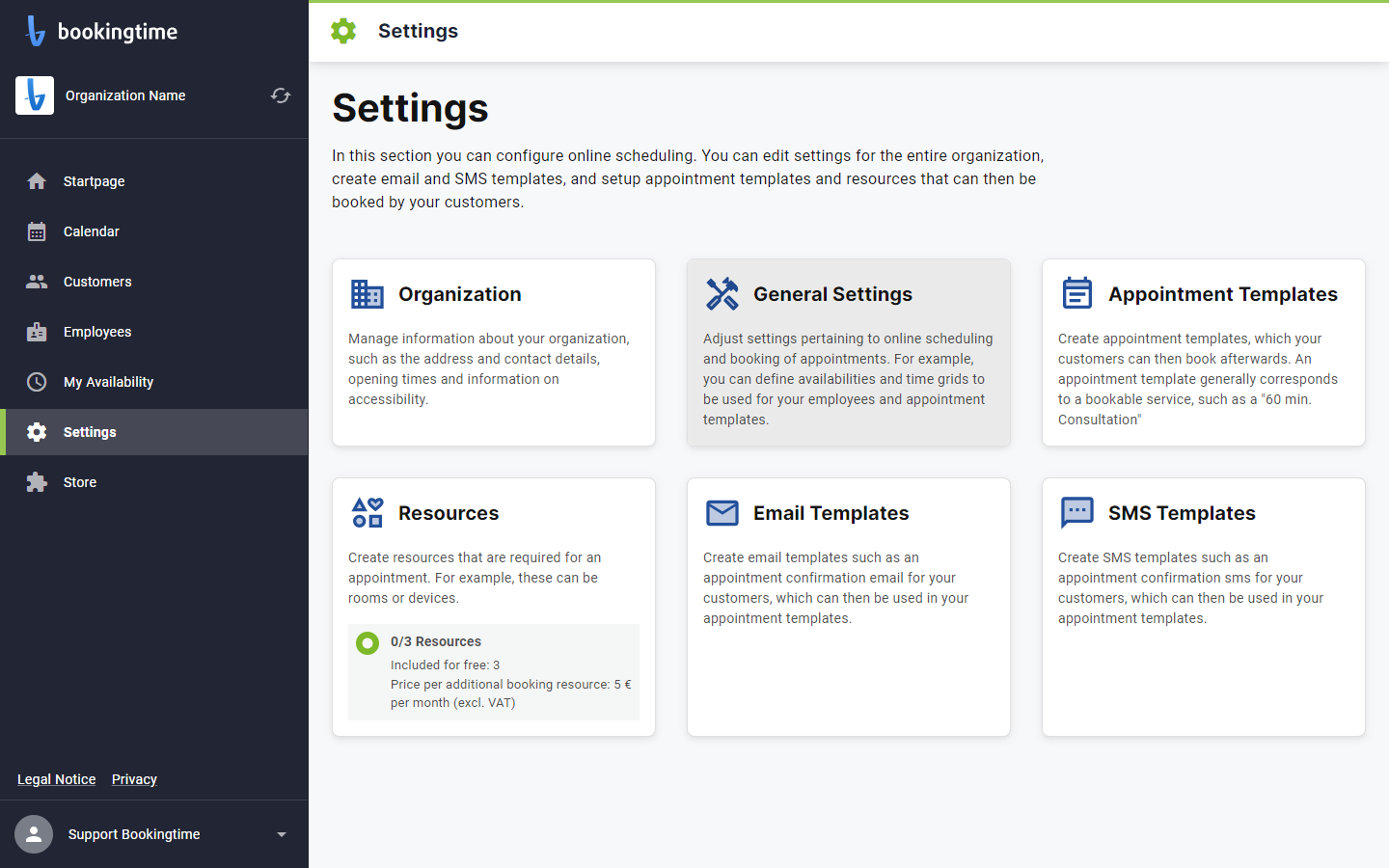Image resolution: width=1389 pixels, height=868 pixels.
Task: Click the Employees badge icon
Action: coord(37,332)
